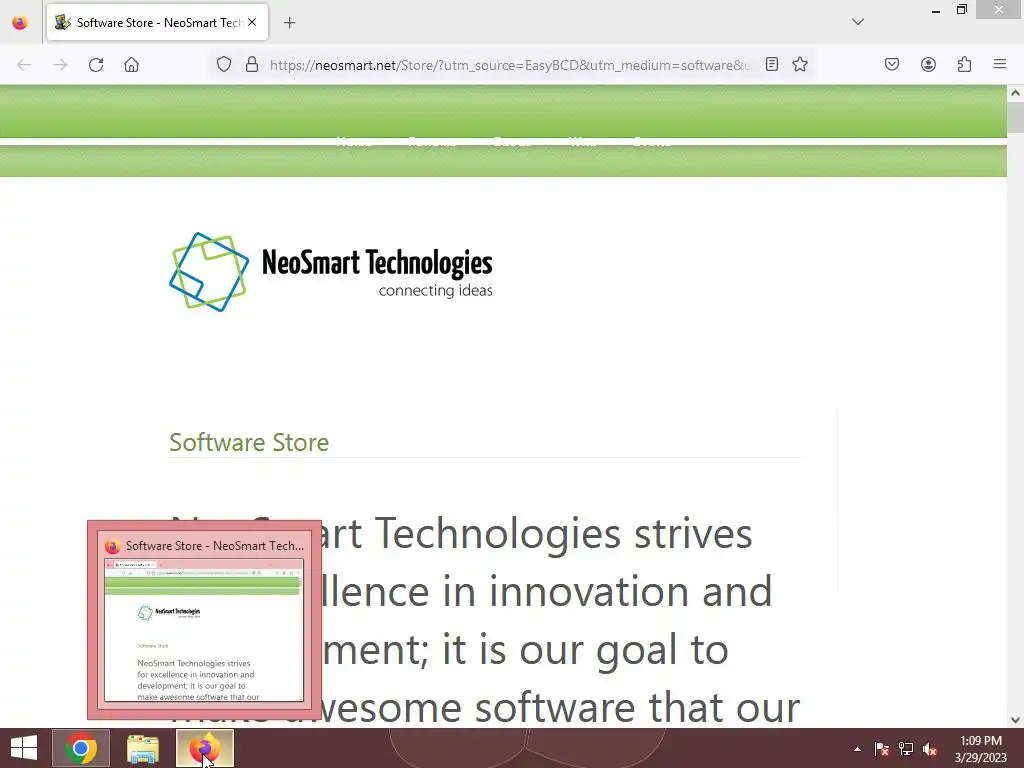Viewport: 1024px width, 768px height.
Task: Open Firefox View pinned icon
Action: tap(20, 23)
